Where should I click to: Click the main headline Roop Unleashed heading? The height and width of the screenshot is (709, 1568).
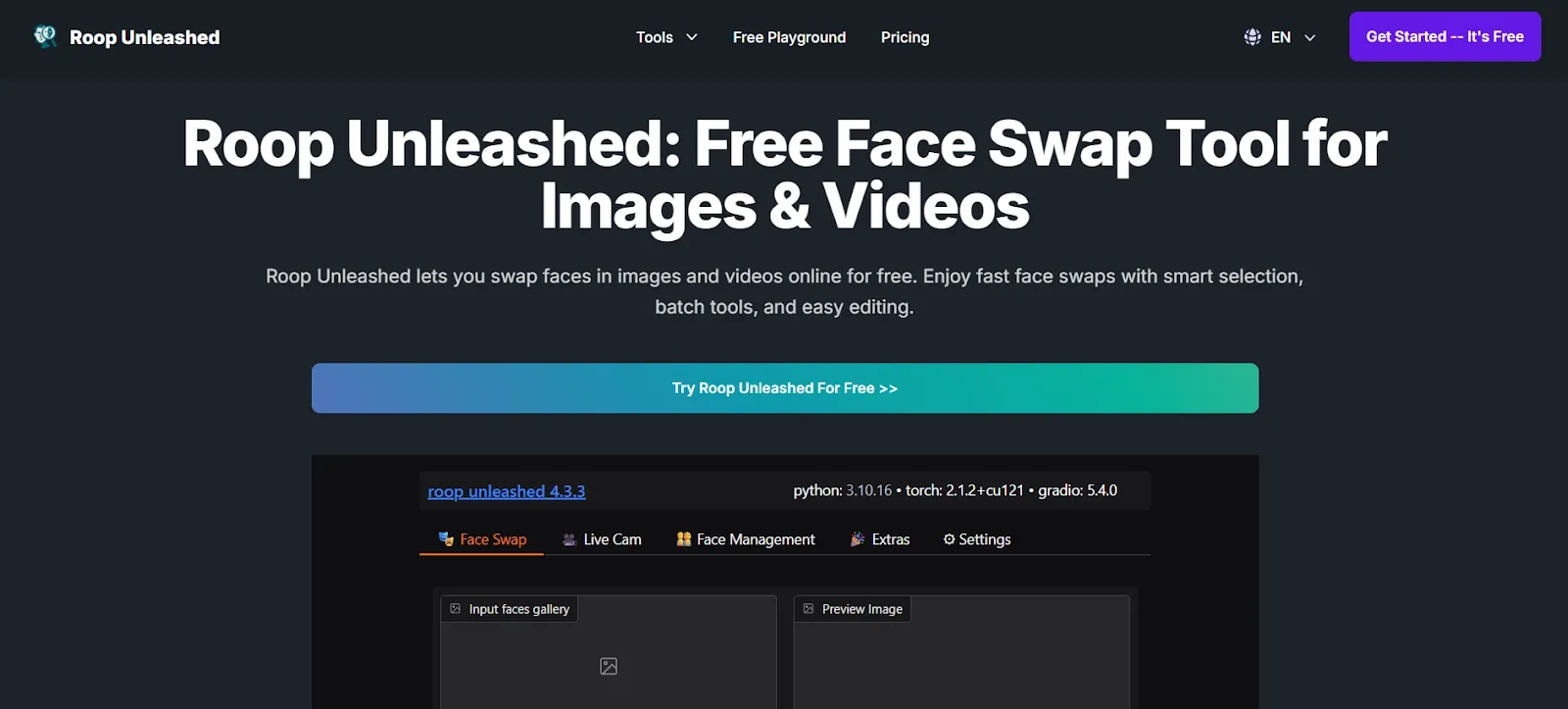click(x=785, y=175)
